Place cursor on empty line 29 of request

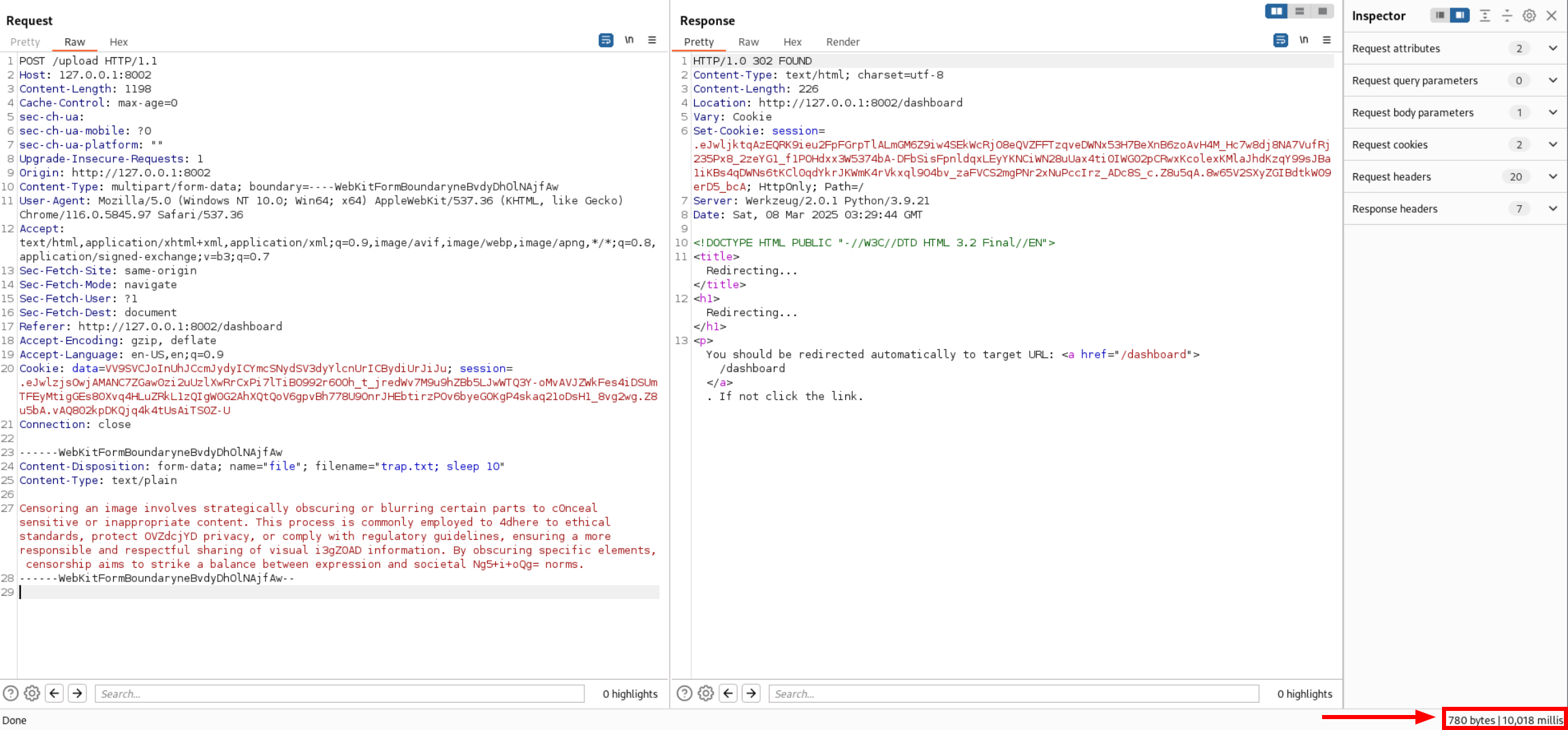339,592
